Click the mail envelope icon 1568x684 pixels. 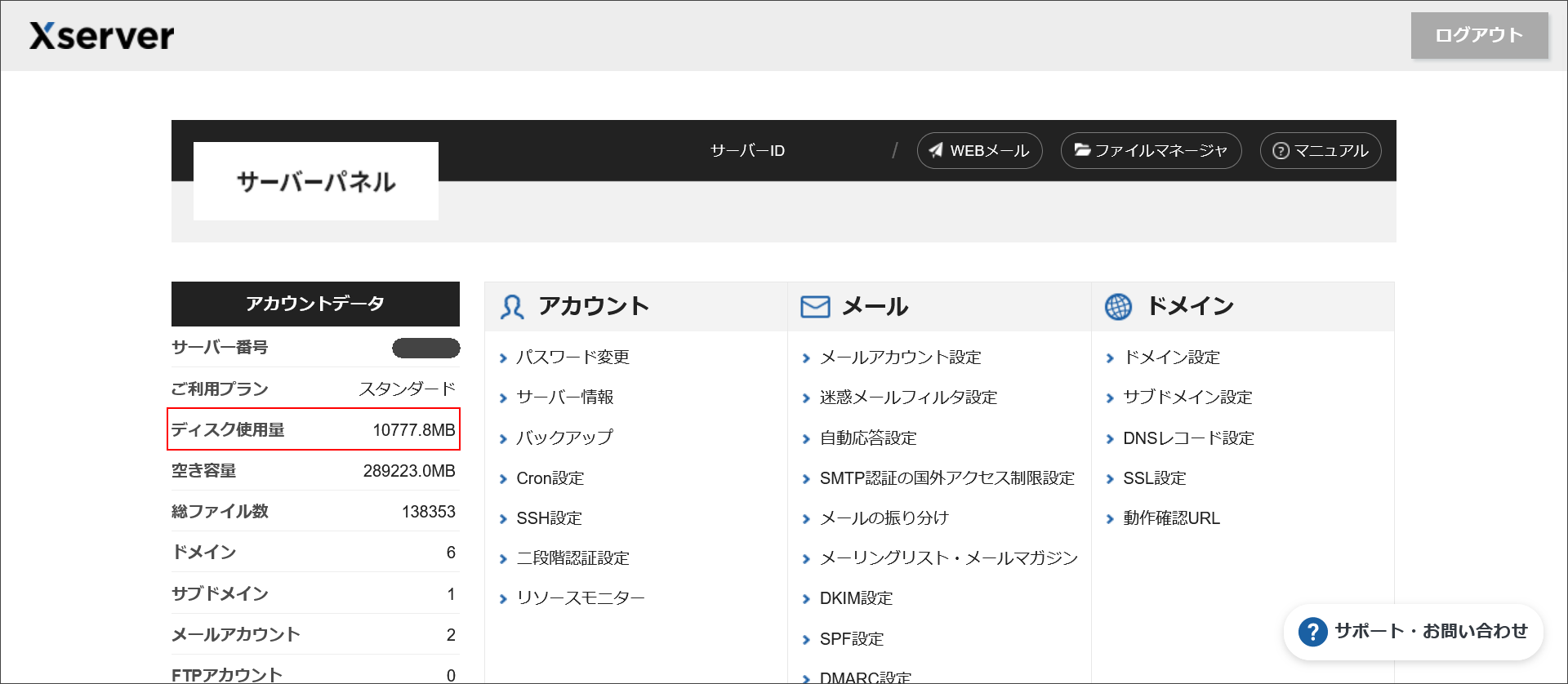814,307
